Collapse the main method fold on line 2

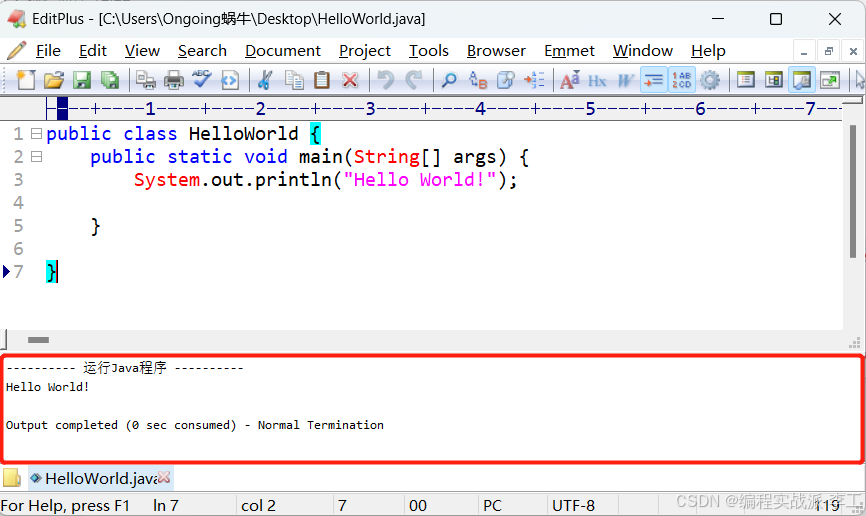[x=36, y=157]
